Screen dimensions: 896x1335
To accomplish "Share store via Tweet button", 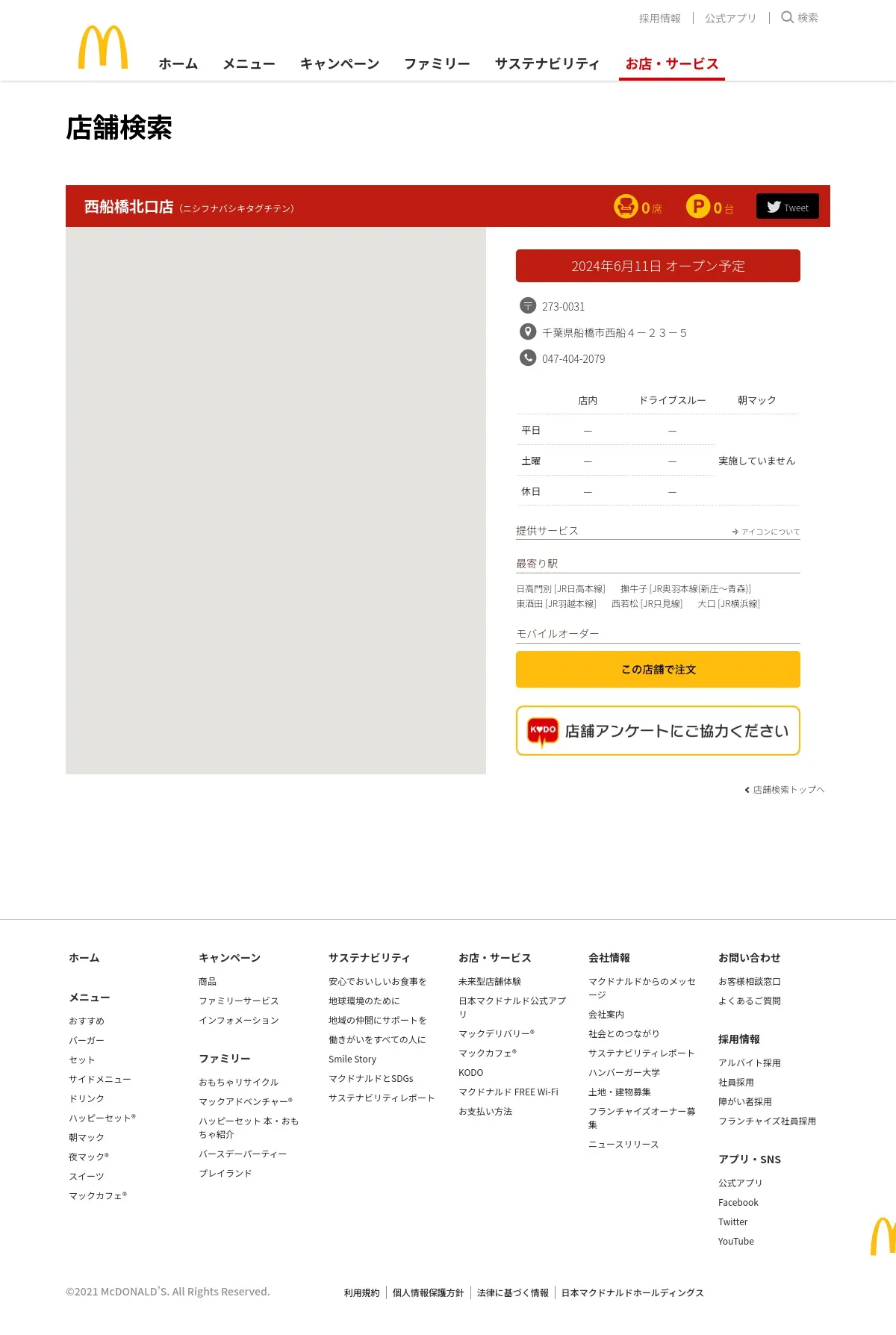I will (x=788, y=206).
